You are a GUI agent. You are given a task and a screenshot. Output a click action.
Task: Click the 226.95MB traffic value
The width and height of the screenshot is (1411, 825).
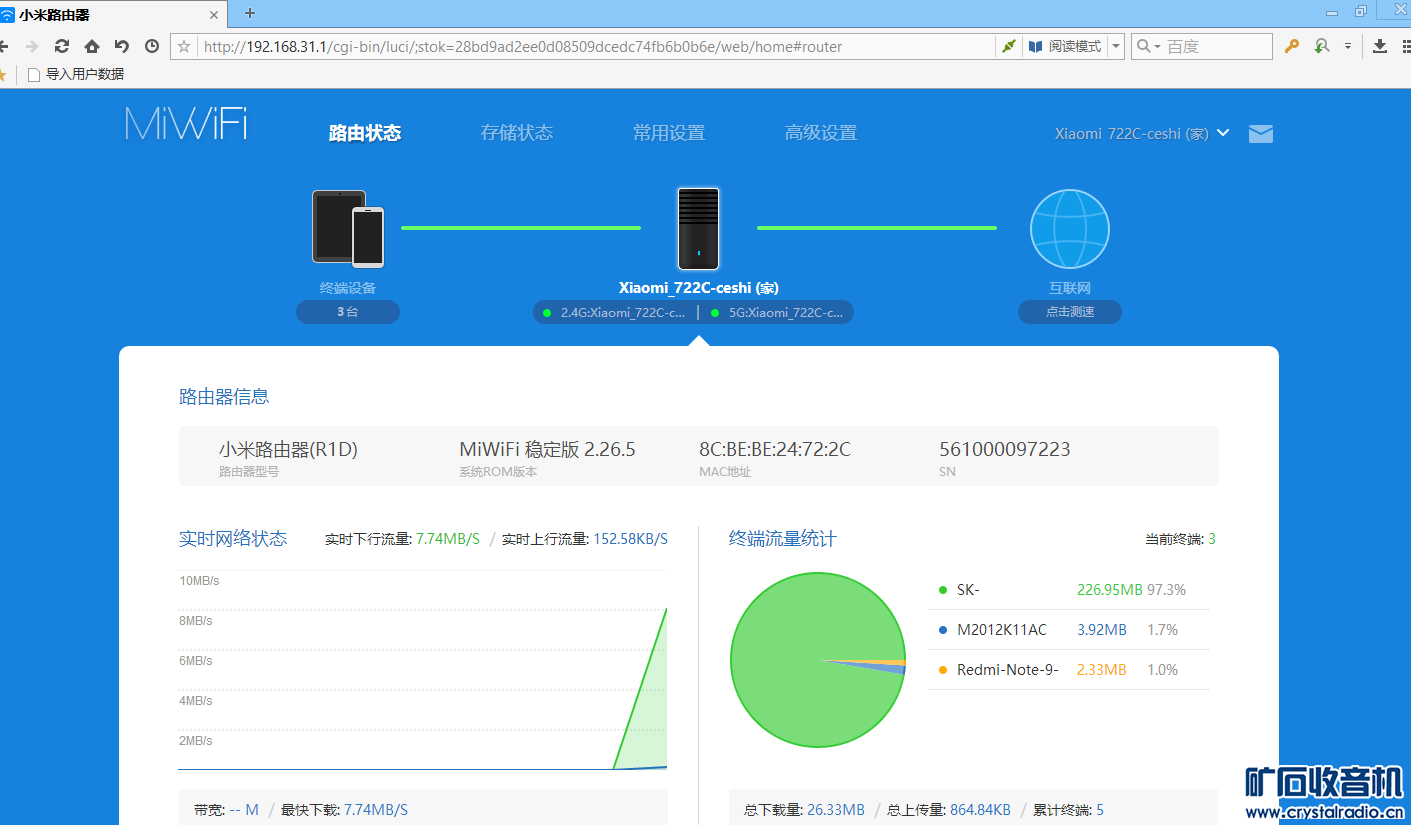[x=1109, y=590]
